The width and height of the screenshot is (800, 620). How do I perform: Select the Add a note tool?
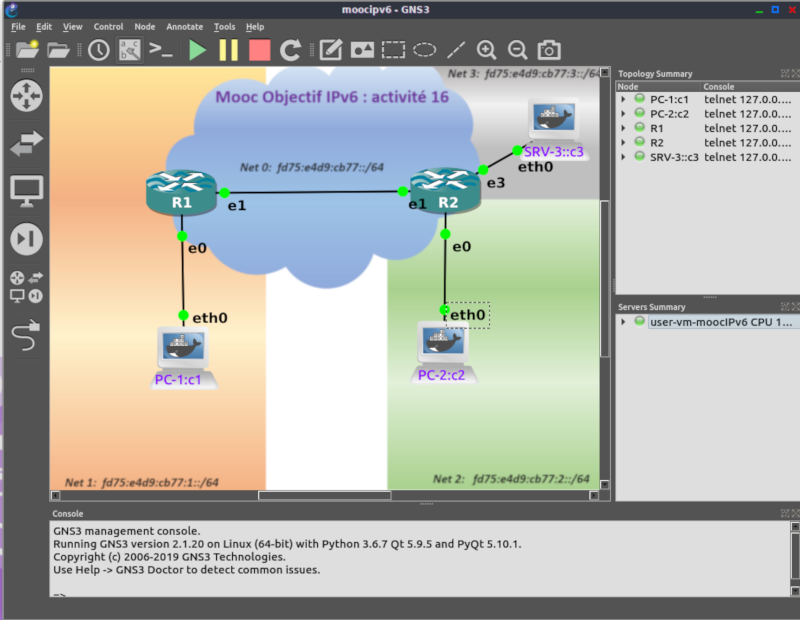click(331, 50)
